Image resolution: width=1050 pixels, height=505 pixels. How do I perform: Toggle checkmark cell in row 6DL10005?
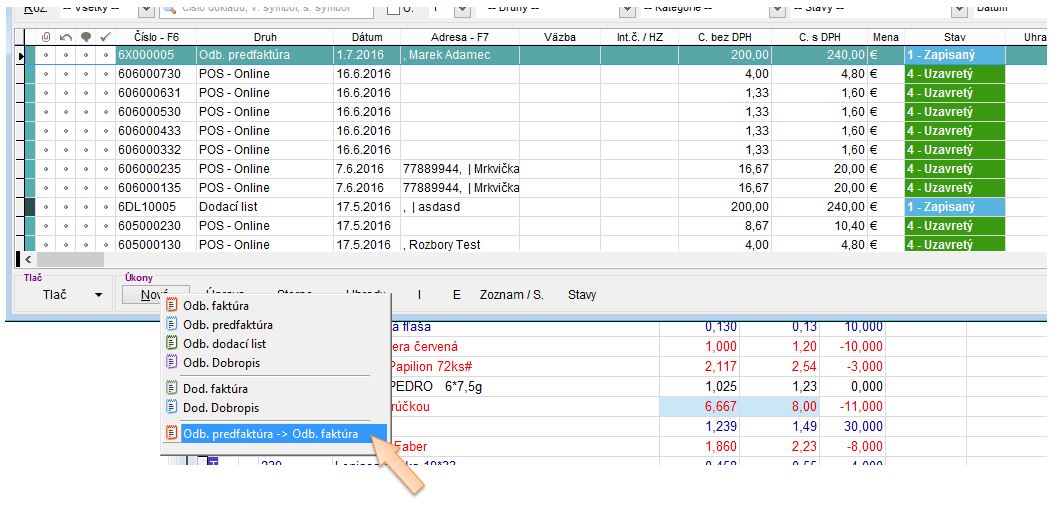click(x=106, y=207)
